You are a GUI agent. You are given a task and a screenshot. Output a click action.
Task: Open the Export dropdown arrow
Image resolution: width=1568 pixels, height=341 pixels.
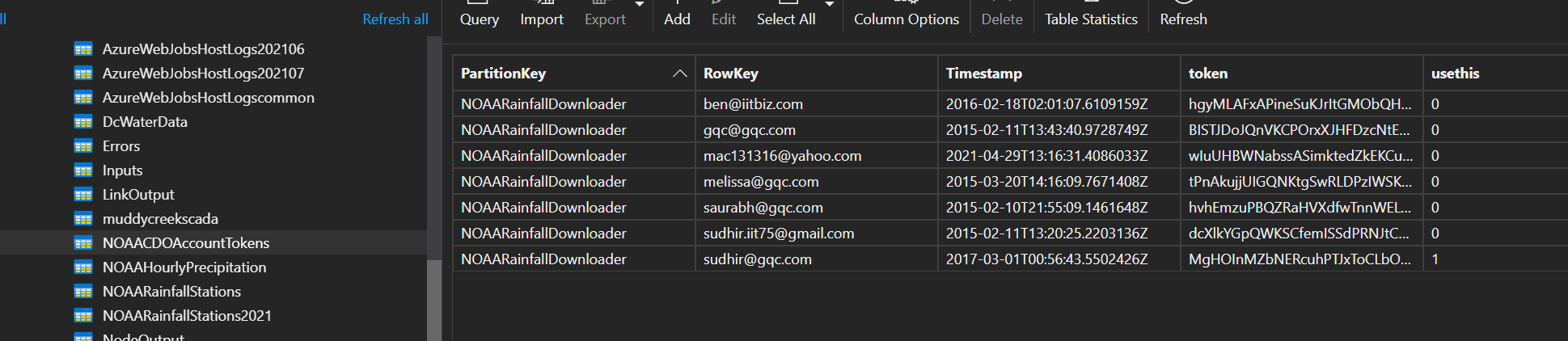(x=640, y=5)
